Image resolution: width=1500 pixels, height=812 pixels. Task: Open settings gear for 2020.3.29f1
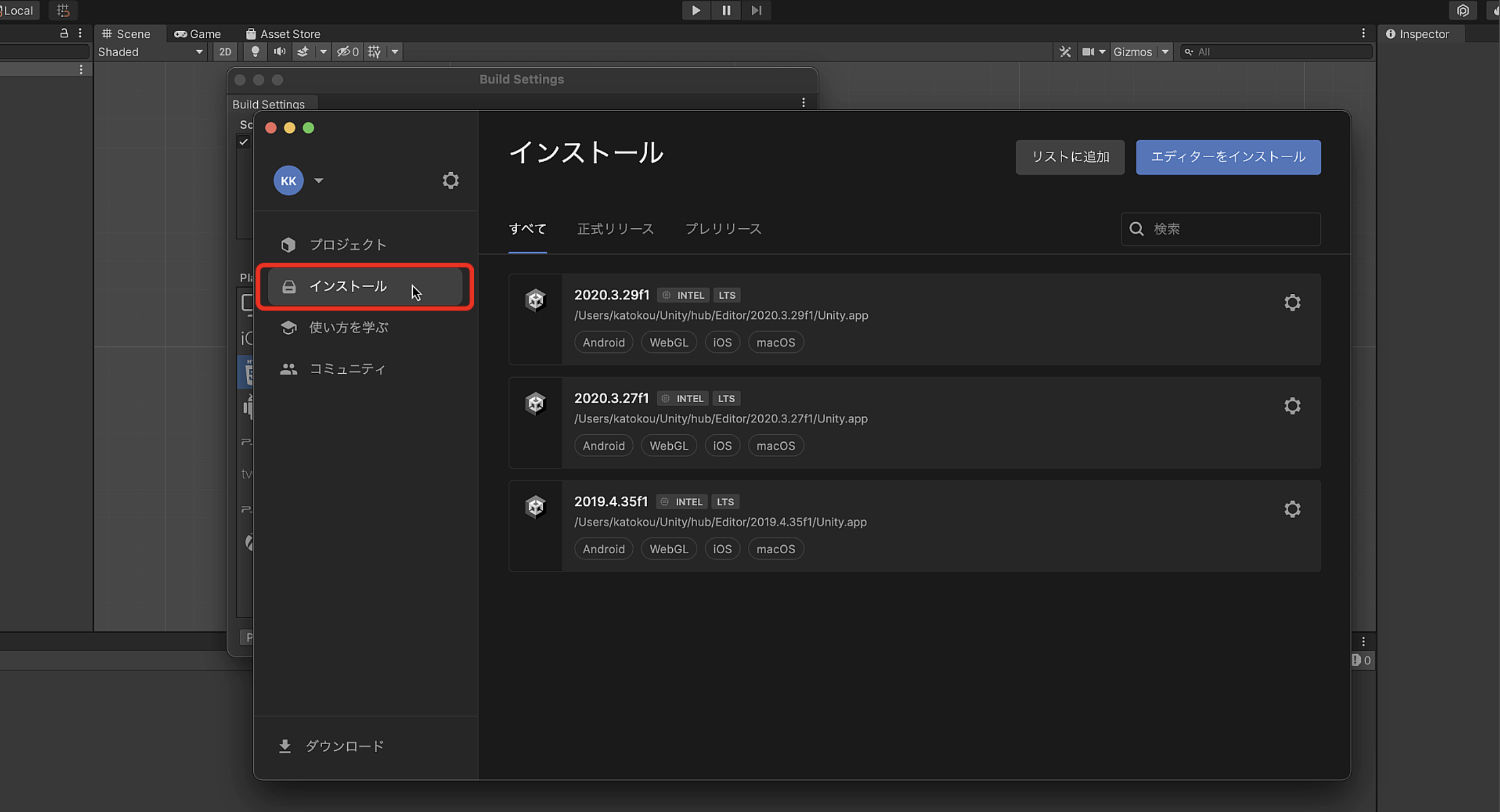(x=1292, y=302)
